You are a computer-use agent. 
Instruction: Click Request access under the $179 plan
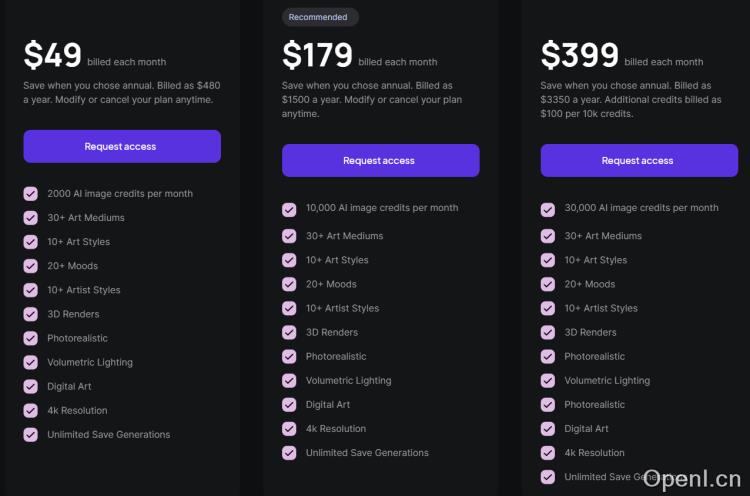pos(380,160)
